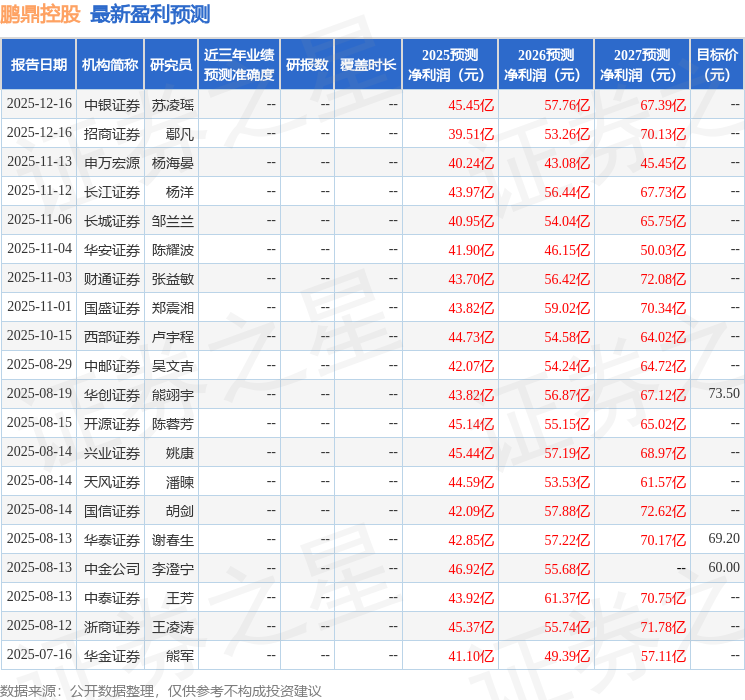Screen dimensions: 745x700
Task: Click the 2025 forecast value 39.51亿
Action: (471, 134)
